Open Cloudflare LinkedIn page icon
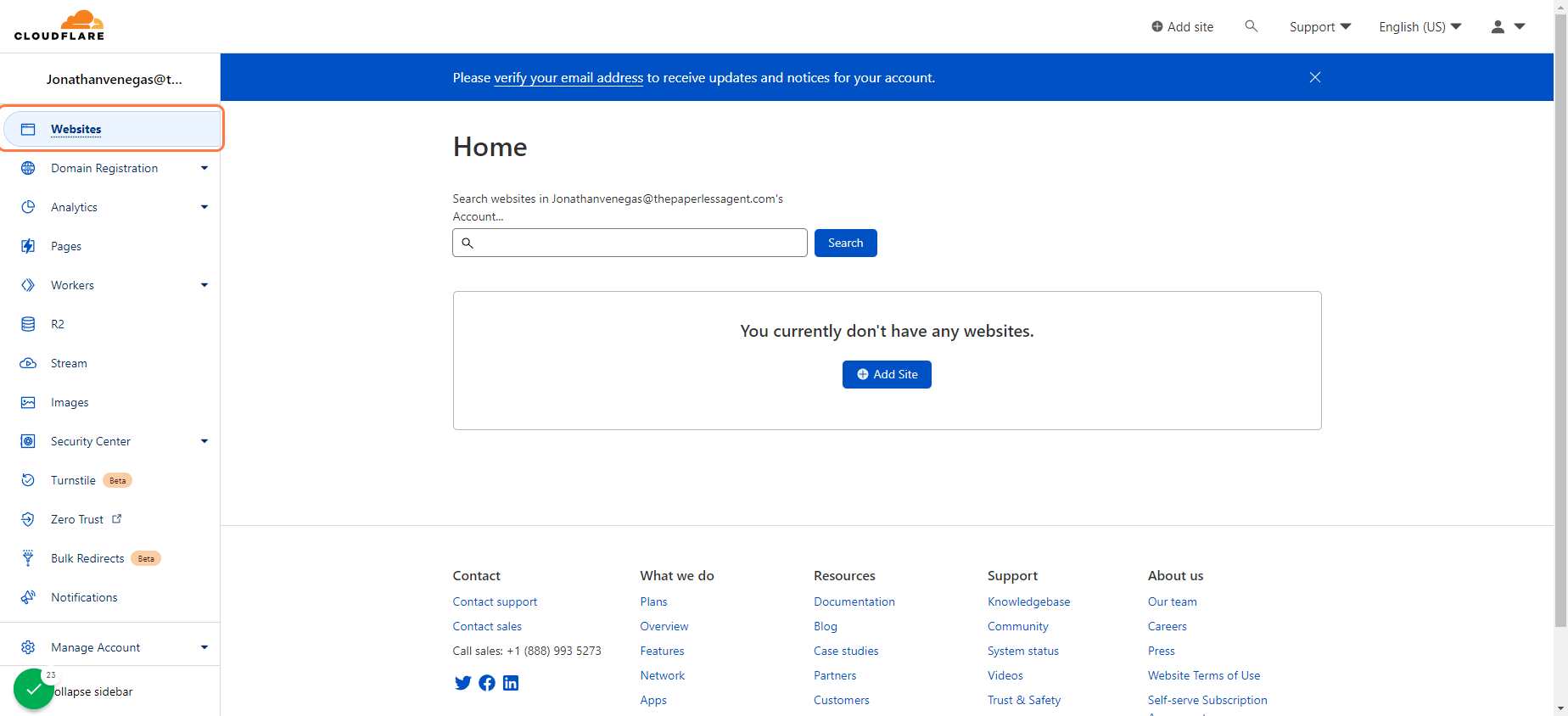Viewport: 1568px width, 716px height. [x=511, y=683]
